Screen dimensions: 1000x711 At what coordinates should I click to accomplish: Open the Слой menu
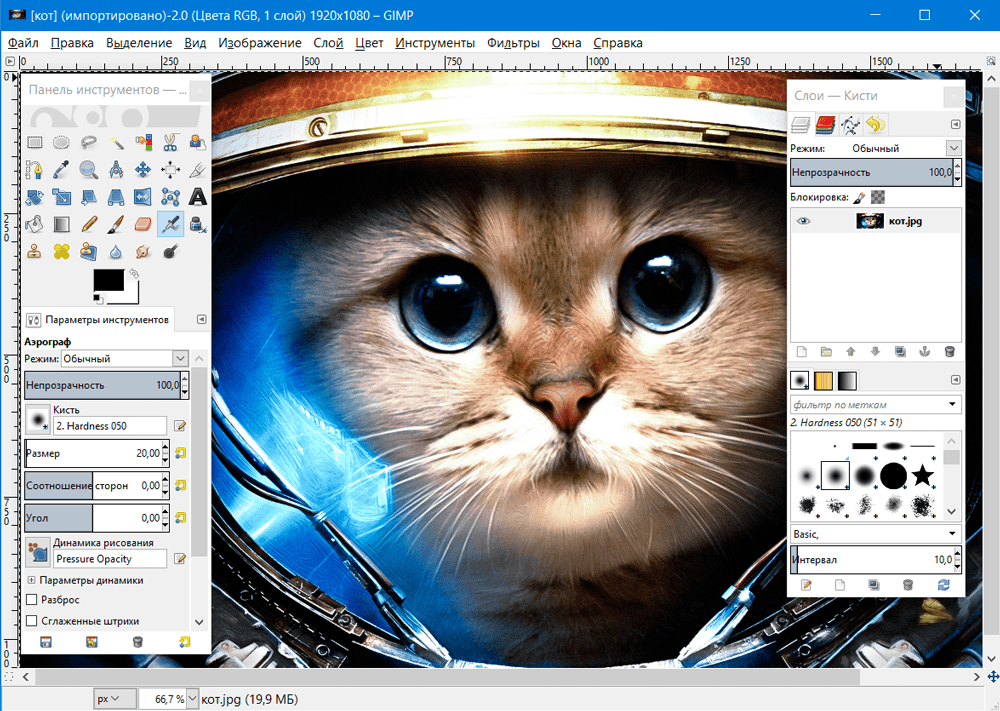pyautogui.click(x=328, y=43)
